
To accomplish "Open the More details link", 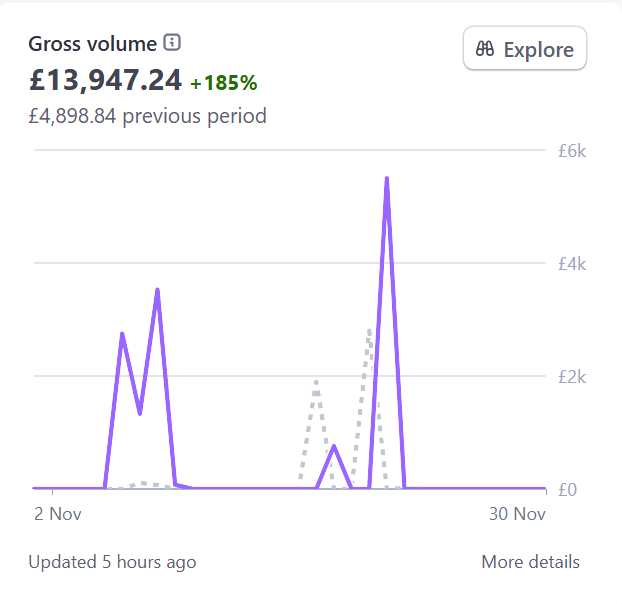I will pos(530,562).
